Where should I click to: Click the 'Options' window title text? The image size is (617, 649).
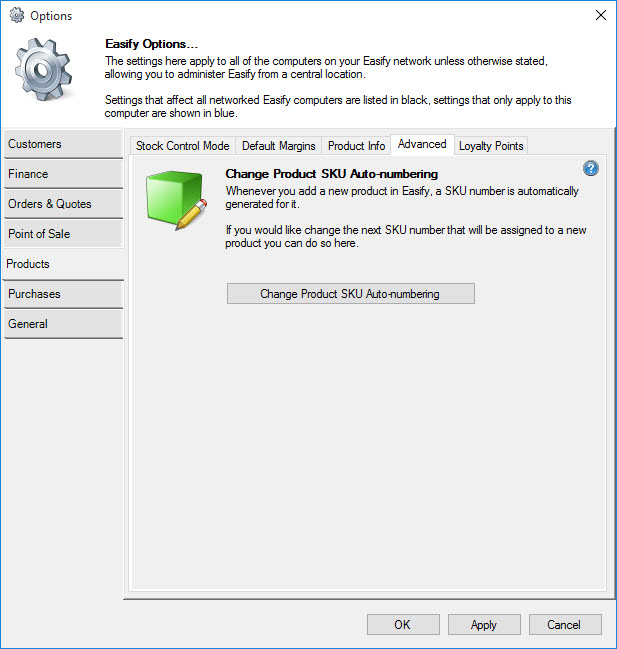[x=51, y=16]
